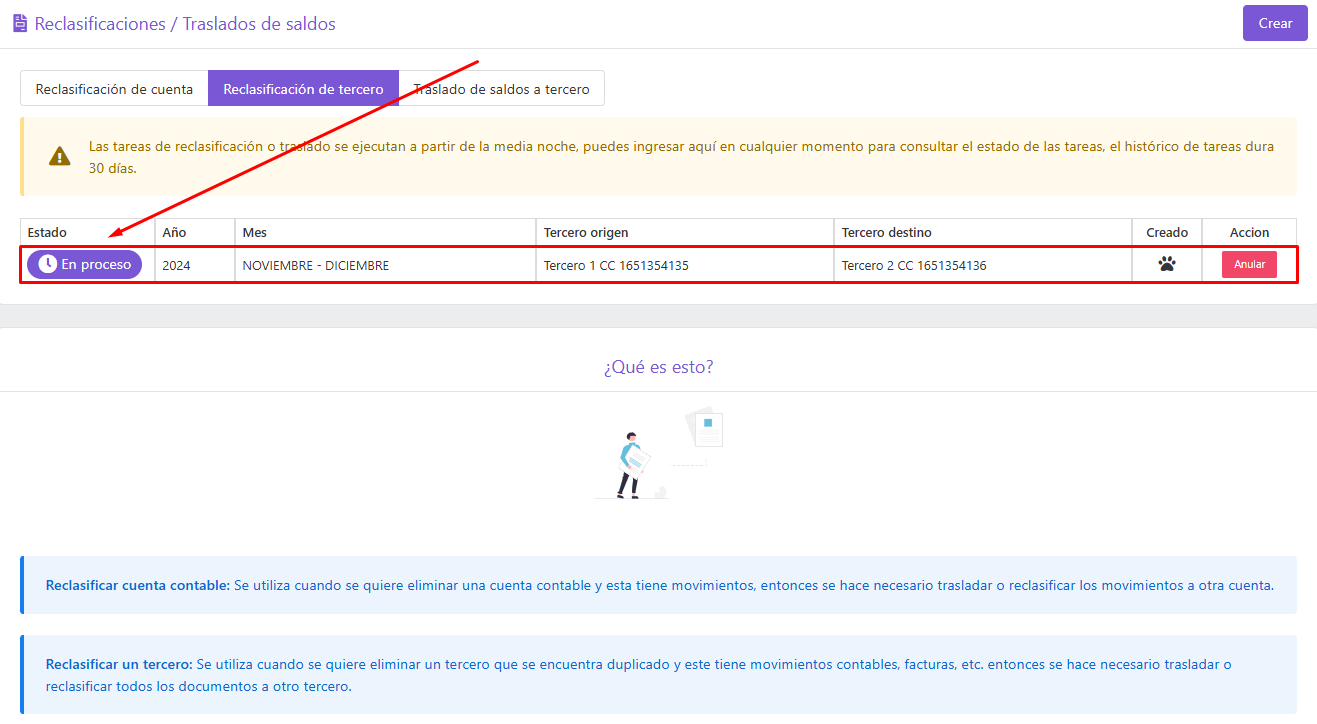Click the En proceso status badge
Viewport: 1317px width, 724px height.
tap(85, 265)
